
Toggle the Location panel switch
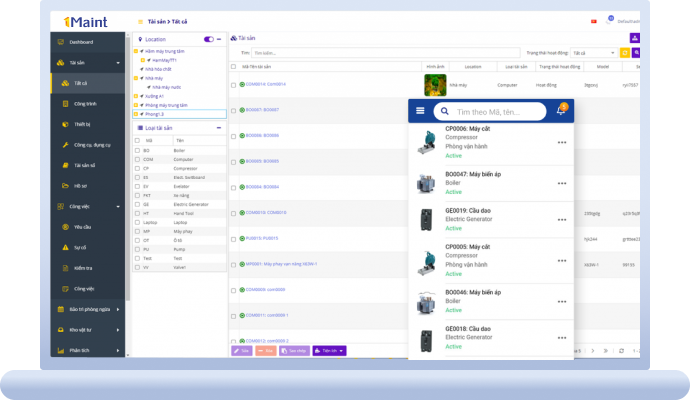pos(209,39)
